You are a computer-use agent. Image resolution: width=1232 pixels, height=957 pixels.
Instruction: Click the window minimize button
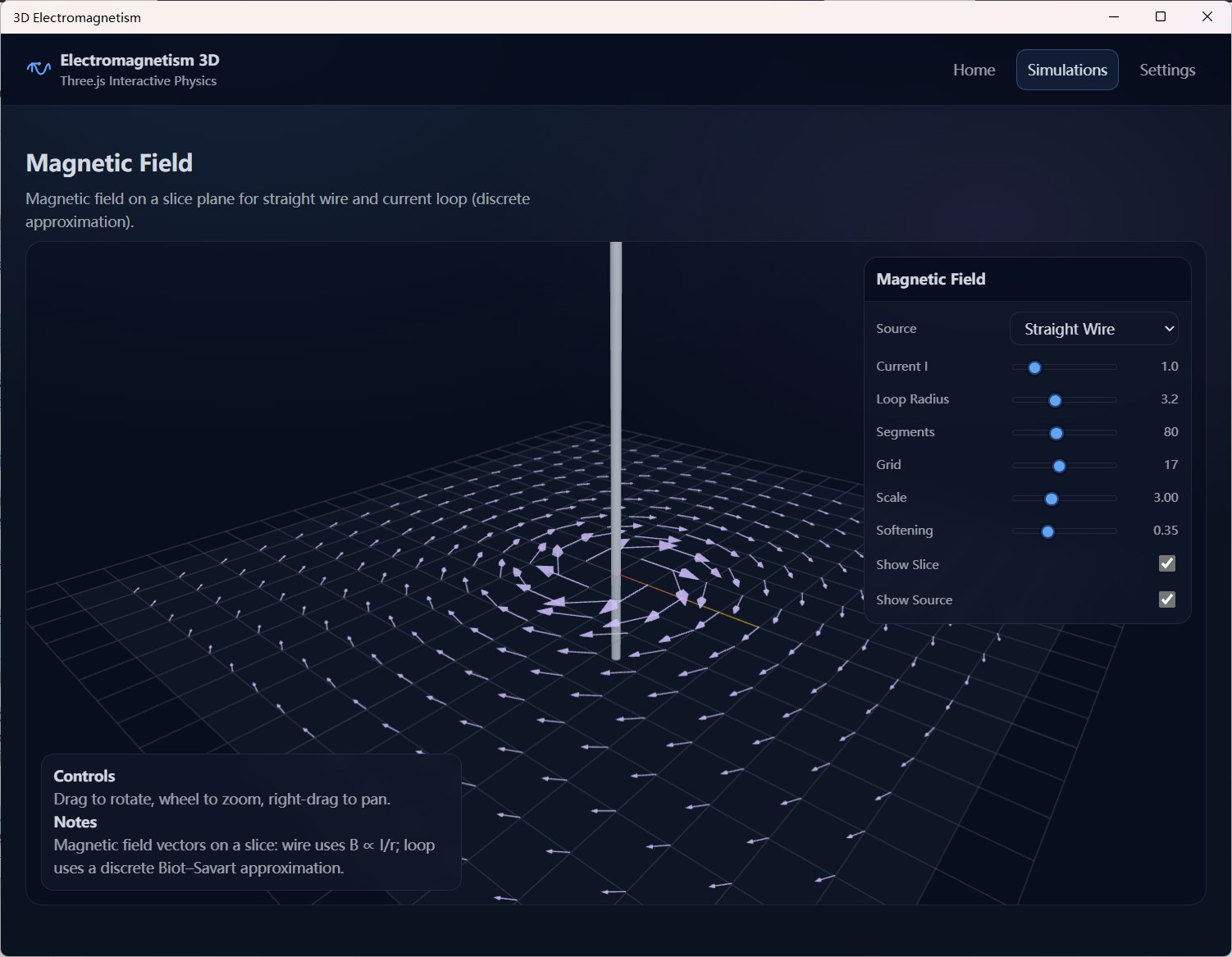(1113, 16)
